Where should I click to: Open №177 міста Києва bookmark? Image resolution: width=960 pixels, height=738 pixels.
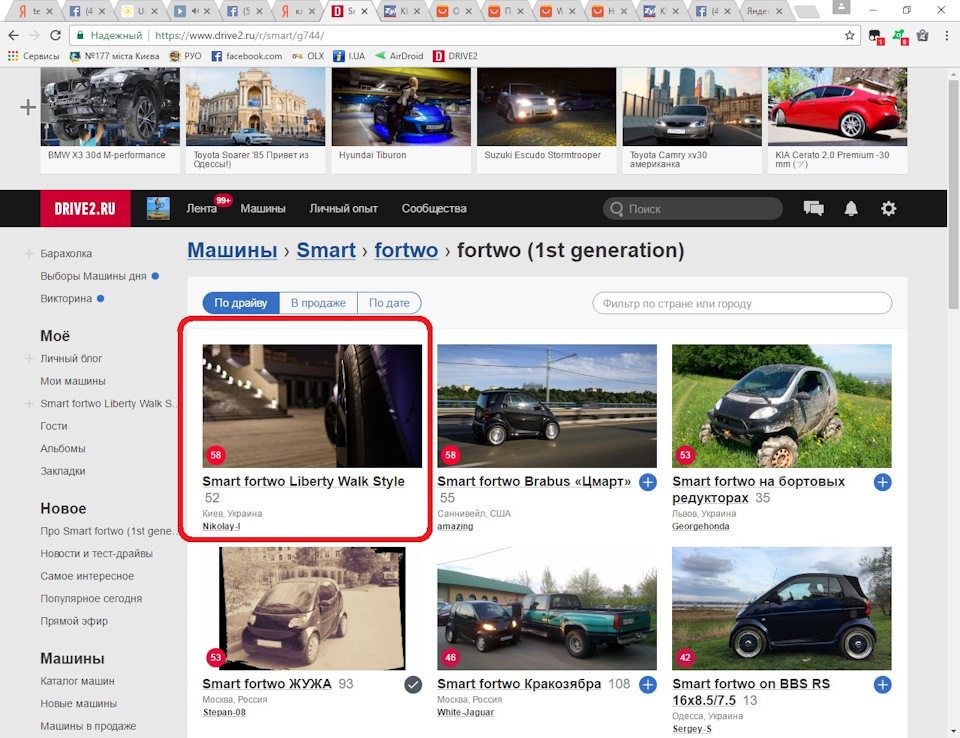click(x=114, y=56)
